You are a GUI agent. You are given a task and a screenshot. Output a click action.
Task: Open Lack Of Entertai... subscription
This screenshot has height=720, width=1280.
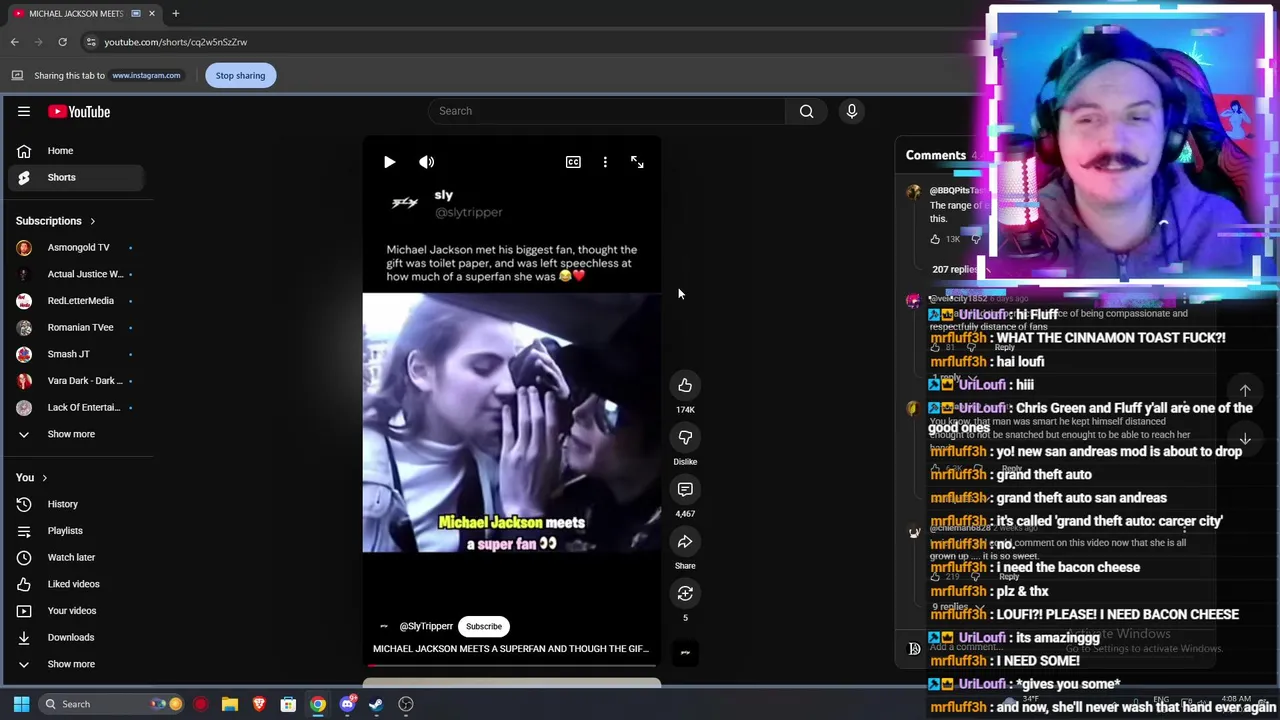pos(76,407)
